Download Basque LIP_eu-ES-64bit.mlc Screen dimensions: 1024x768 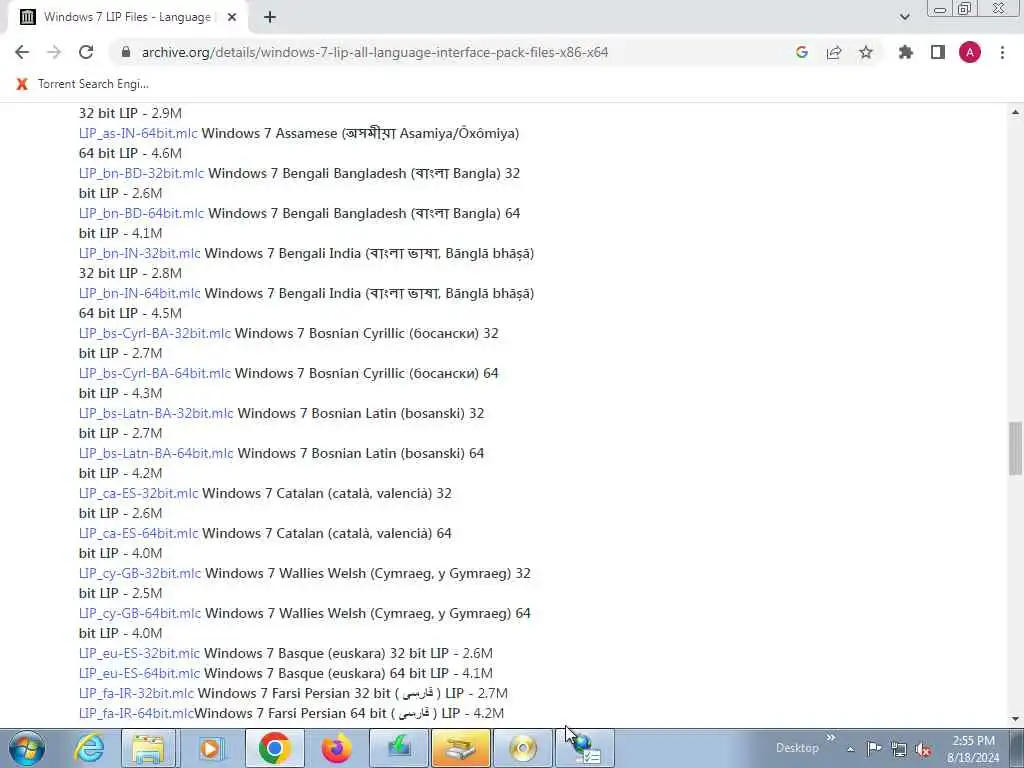(139, 673)
